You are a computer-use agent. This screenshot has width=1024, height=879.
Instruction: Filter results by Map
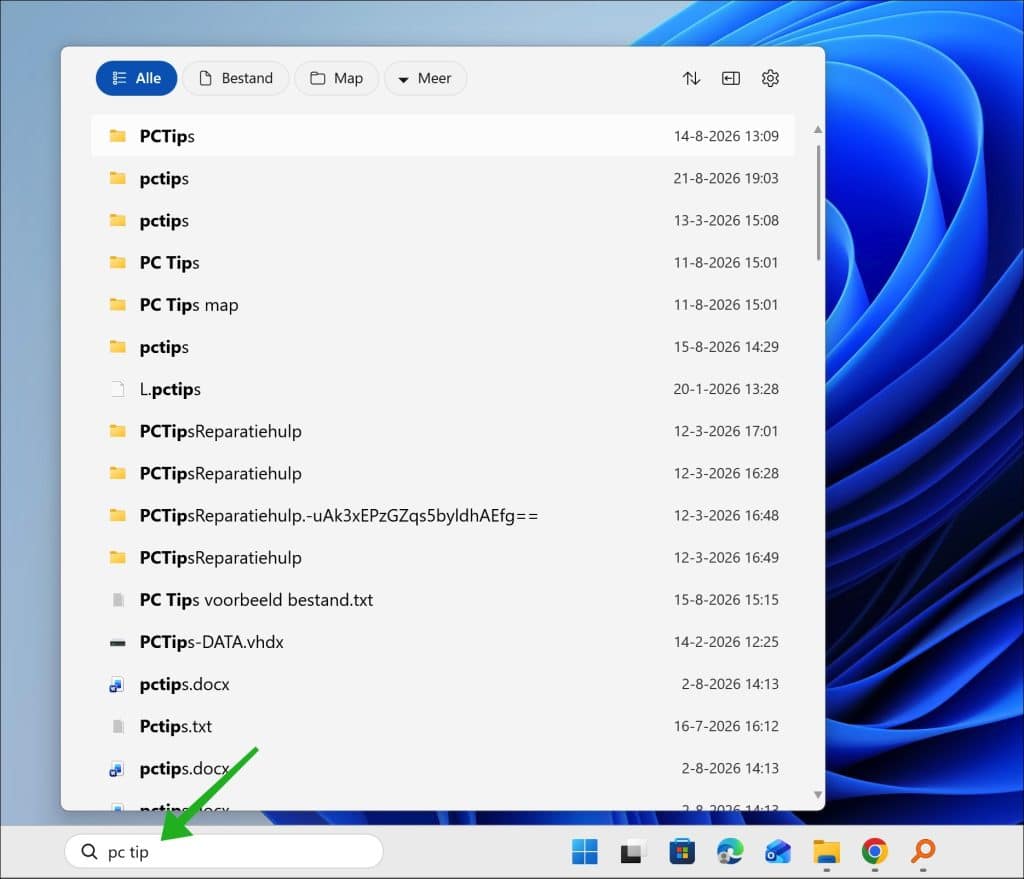click(336, 78)
